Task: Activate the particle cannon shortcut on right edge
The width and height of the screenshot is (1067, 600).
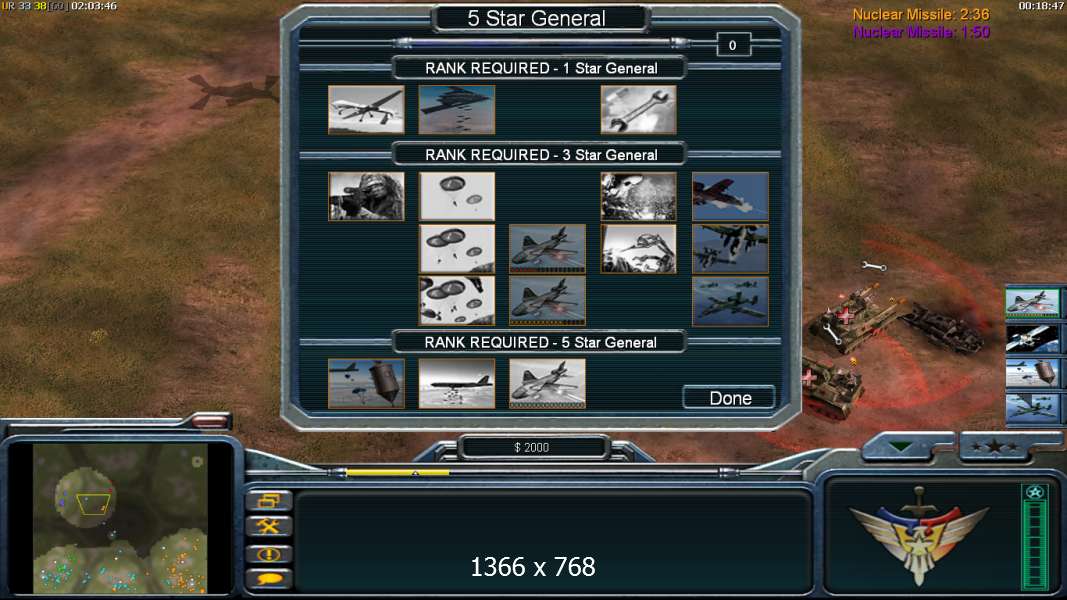Action: (x=1033, y=338)
